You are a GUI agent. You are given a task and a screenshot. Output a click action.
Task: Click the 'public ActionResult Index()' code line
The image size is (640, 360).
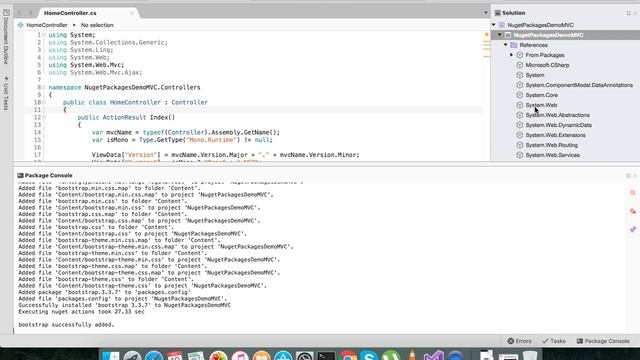[x=126, y=118]
